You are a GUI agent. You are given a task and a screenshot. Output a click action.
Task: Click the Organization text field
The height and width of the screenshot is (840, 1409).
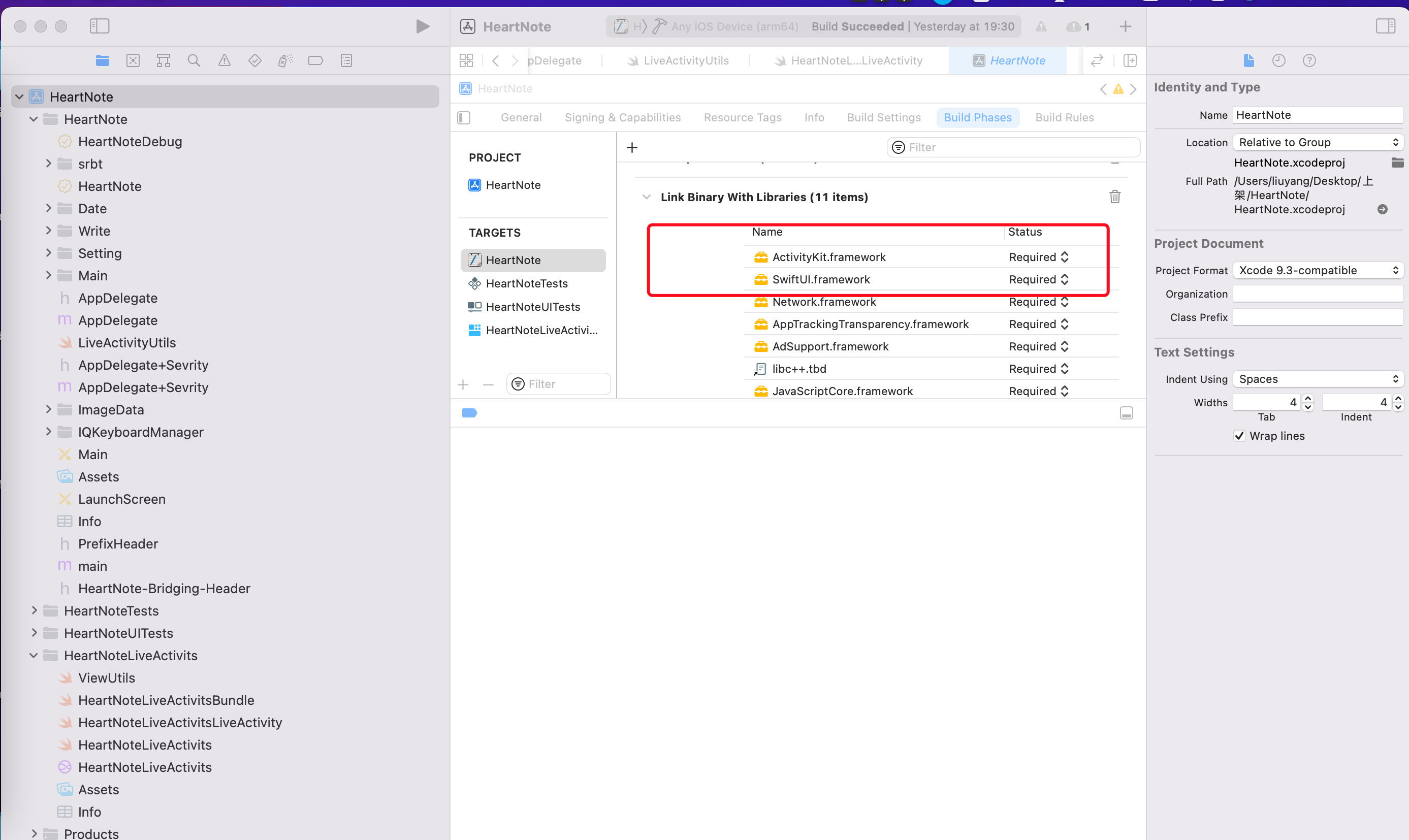[x=1317, y=294]
